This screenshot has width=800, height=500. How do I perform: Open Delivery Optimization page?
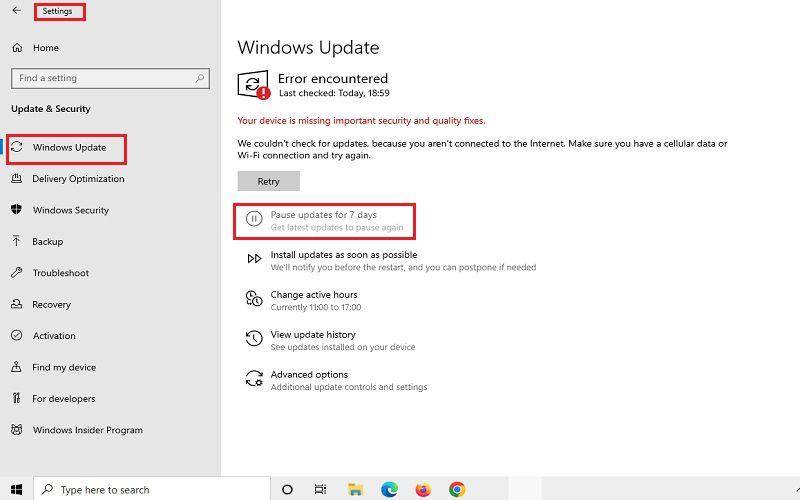point(78,179)
